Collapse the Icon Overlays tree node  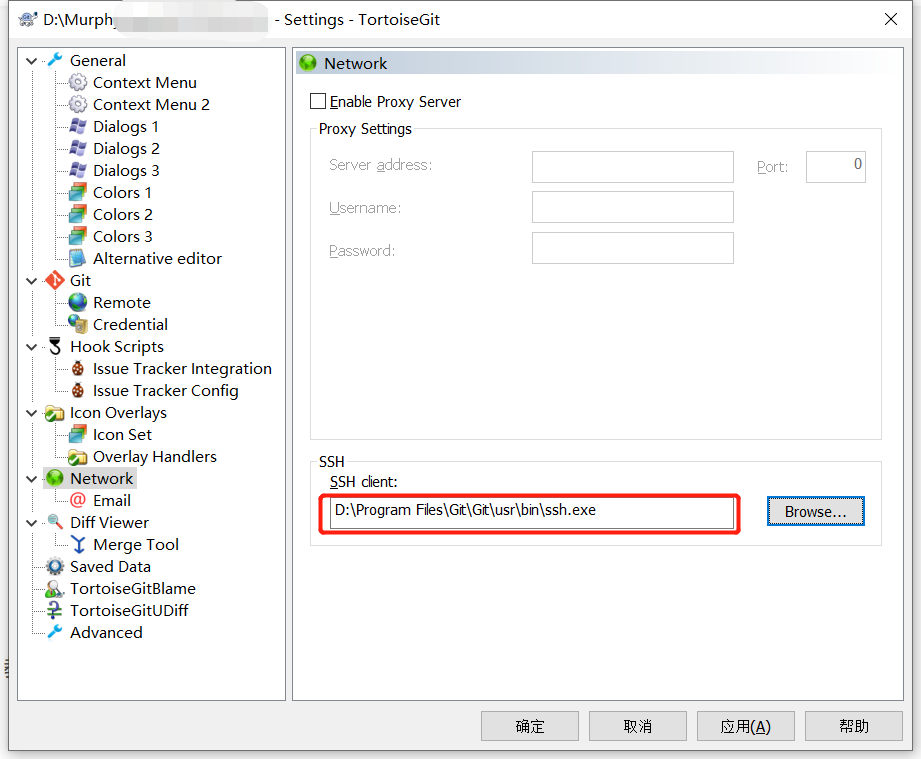click(x=32, y=413)
